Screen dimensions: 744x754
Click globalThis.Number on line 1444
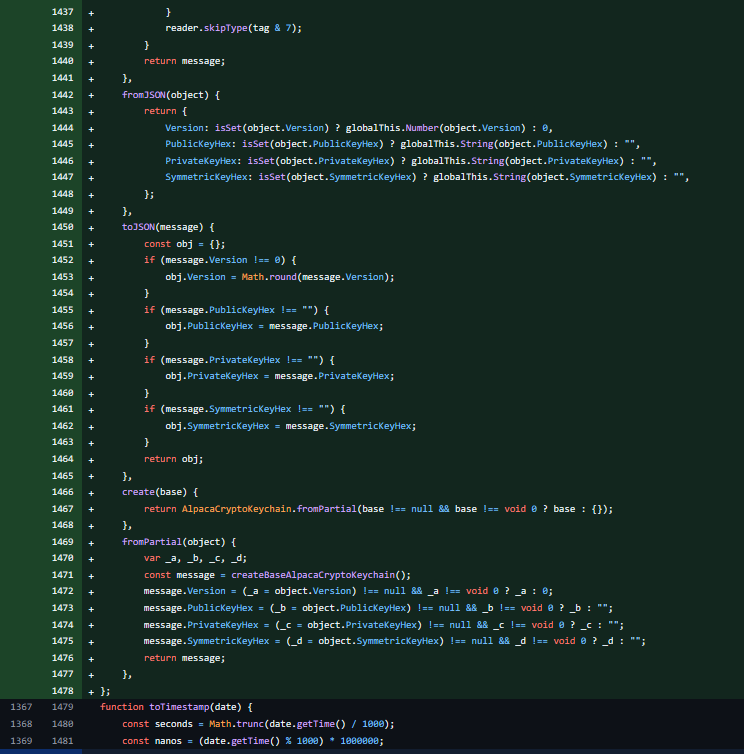coord(392,128)
